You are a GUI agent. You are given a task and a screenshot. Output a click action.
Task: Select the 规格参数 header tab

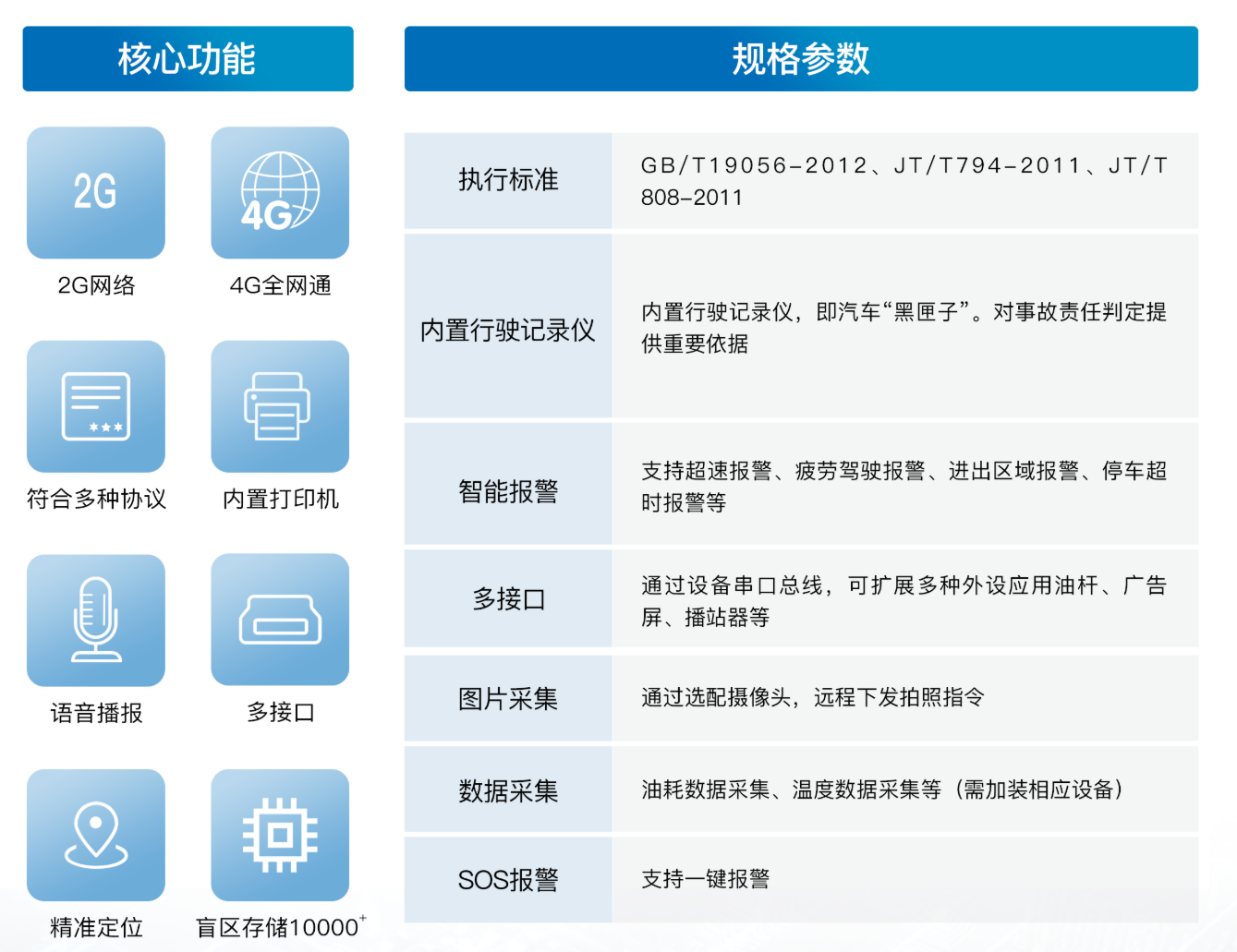coord(801,59)
